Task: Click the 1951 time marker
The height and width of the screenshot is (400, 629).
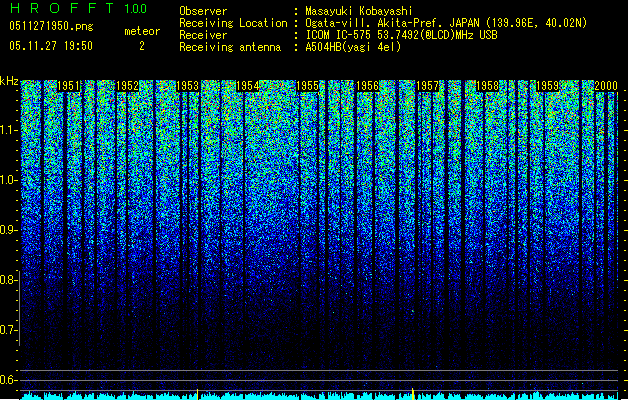Action: coord(68,86)
